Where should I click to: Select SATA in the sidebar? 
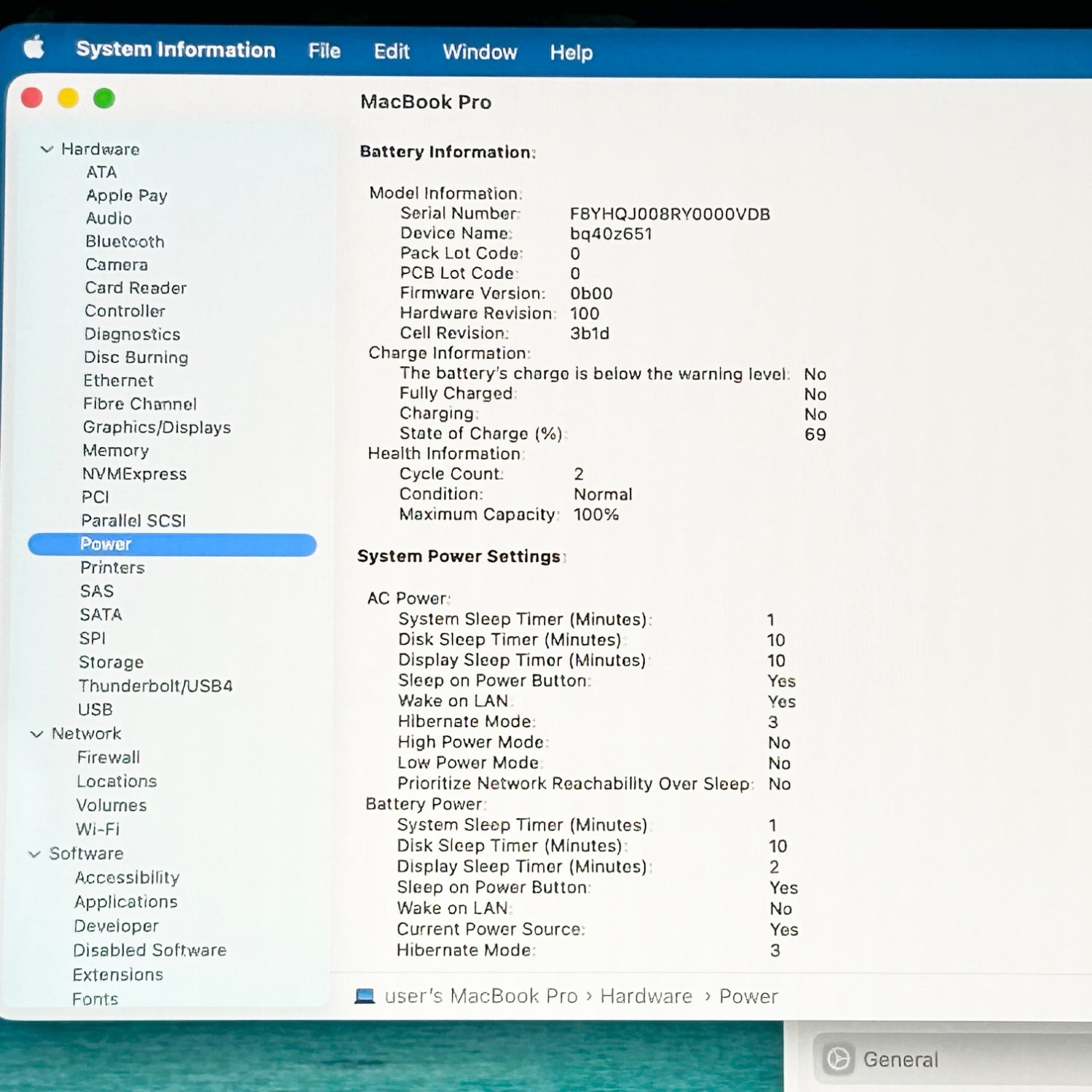pyautogui.click(x=100, y=615)
